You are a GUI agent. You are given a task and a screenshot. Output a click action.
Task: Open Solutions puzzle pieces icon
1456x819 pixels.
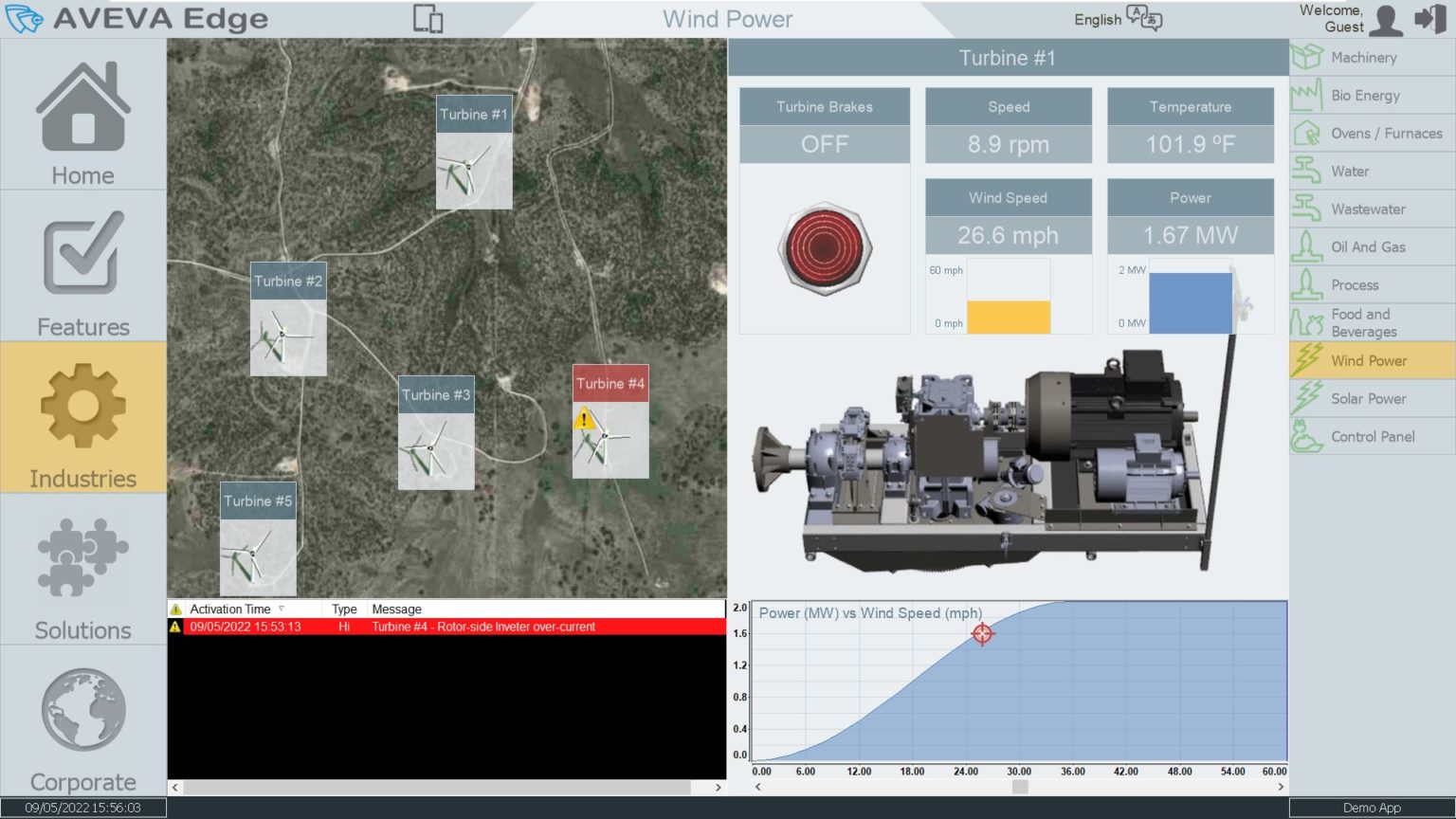coord(83,555)
